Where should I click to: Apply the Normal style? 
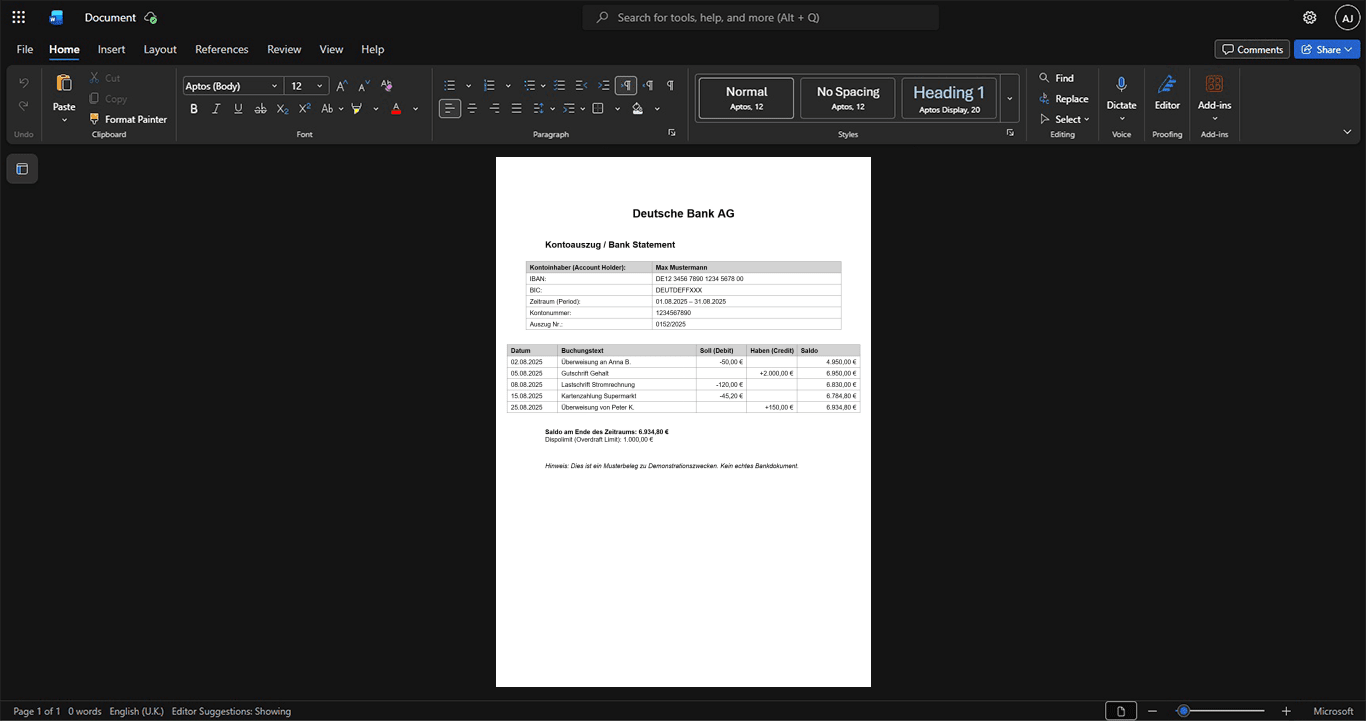(x=746, y=98)
